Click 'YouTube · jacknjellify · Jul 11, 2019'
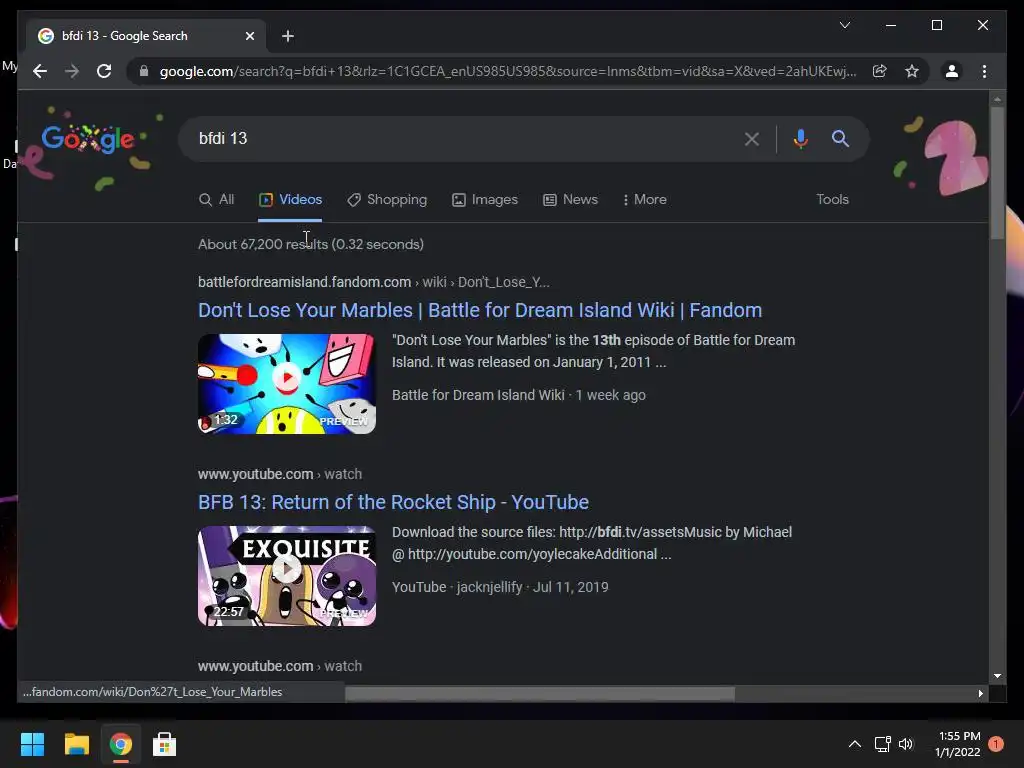This screenshot has height=768, width=1024. coord(500,587)
